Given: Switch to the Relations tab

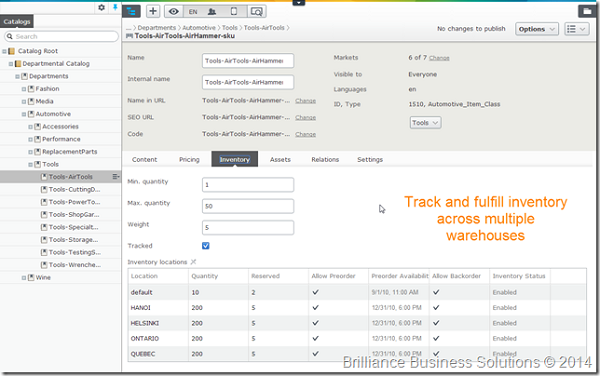Looking at the screenshot, I should (x=325, y=160).
